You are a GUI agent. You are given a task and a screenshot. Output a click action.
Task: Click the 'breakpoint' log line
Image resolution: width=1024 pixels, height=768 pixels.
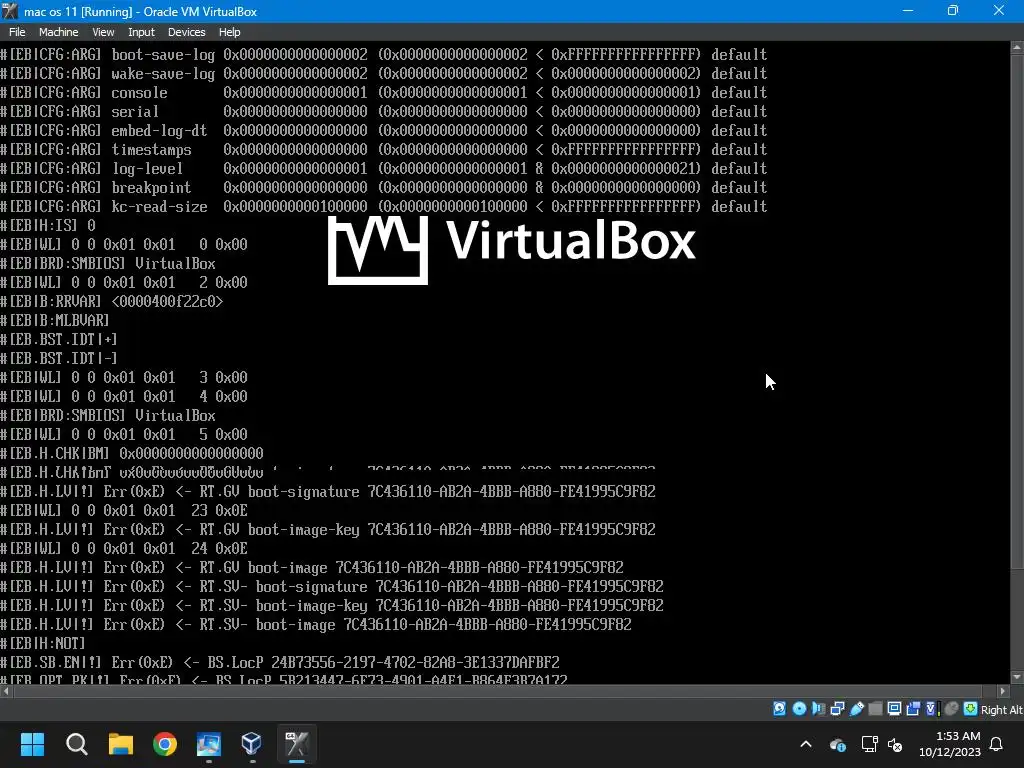(383, 187)
